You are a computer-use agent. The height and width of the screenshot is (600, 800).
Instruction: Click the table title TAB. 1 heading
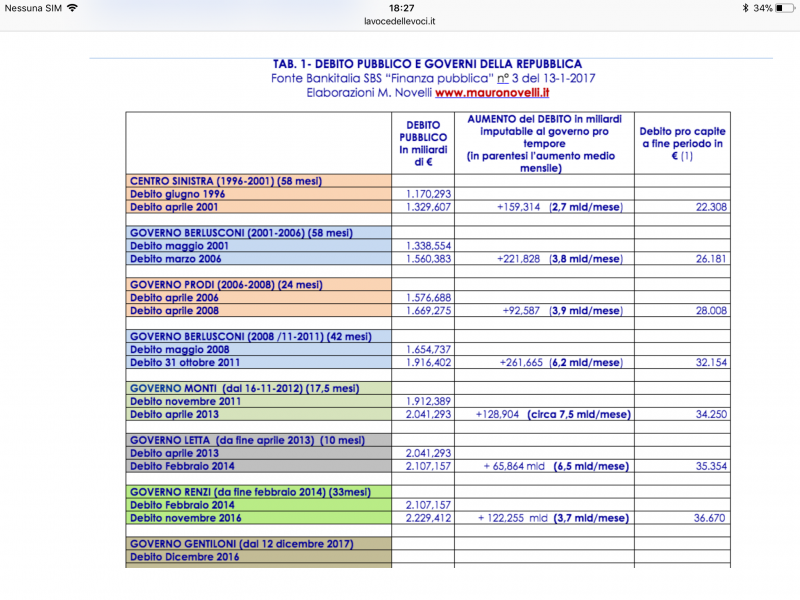(x=427, y=64)
